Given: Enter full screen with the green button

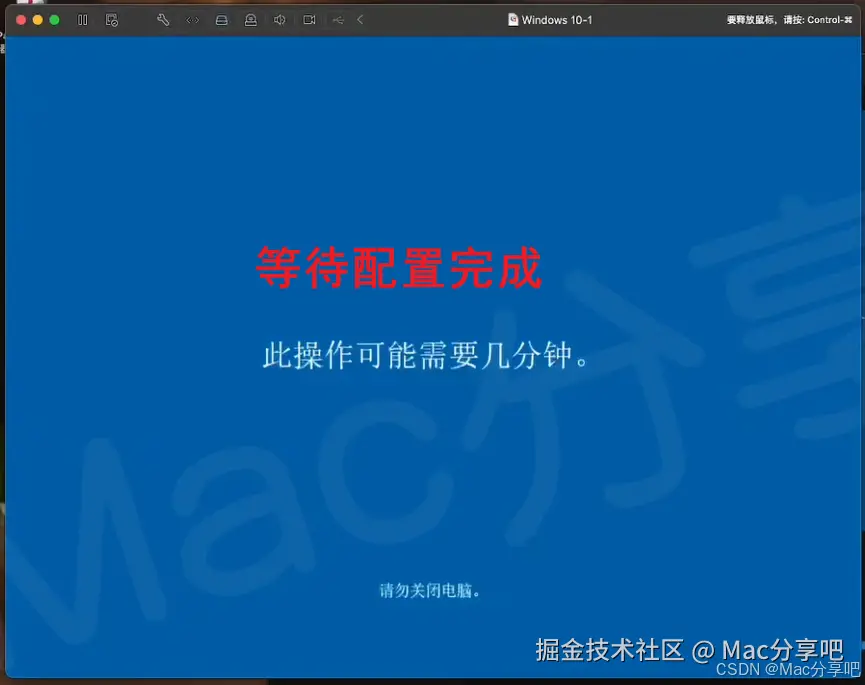Looking at the screenshot, I should pos(52,19).
